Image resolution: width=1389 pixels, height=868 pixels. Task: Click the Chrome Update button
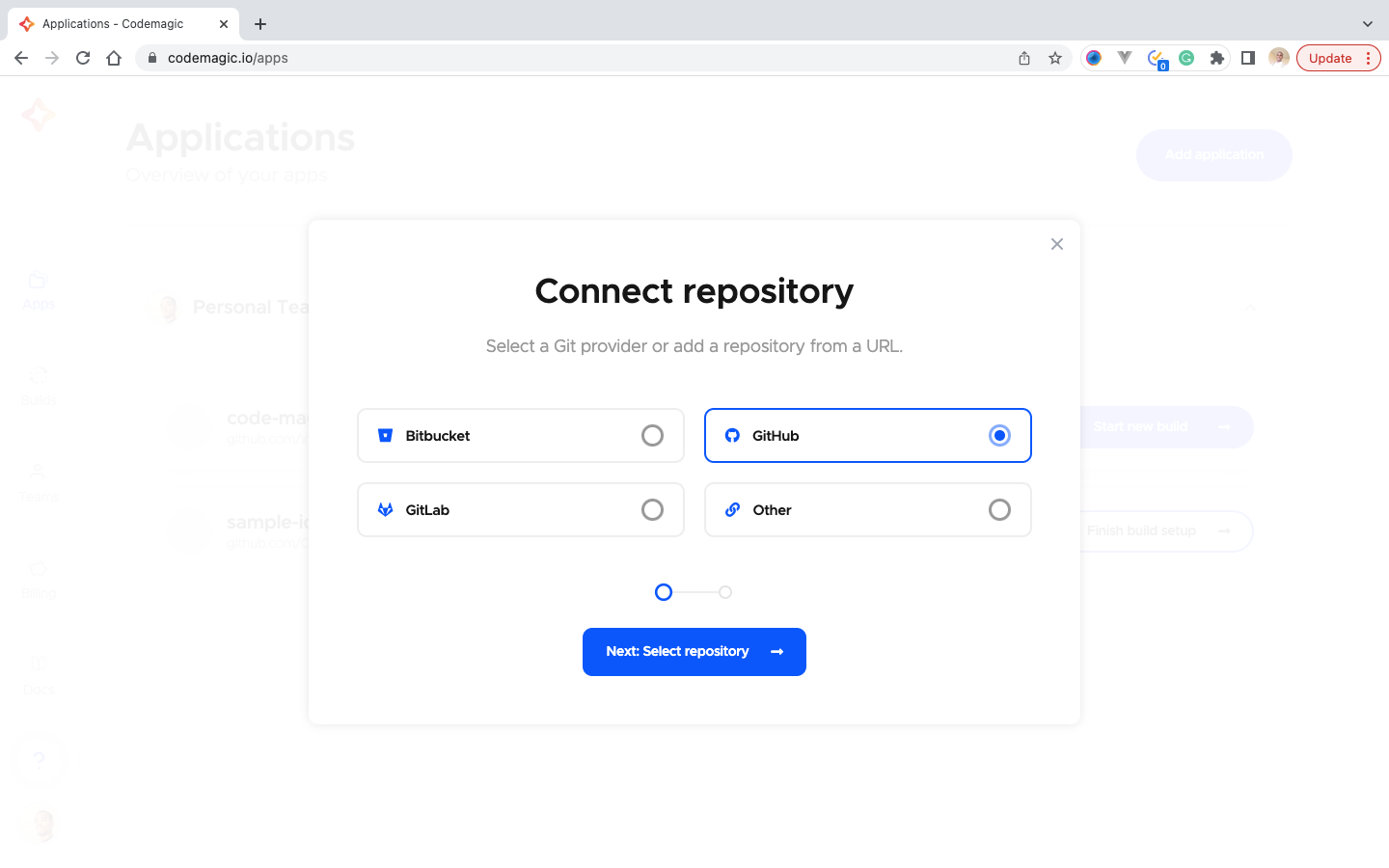pos(1339,58)
